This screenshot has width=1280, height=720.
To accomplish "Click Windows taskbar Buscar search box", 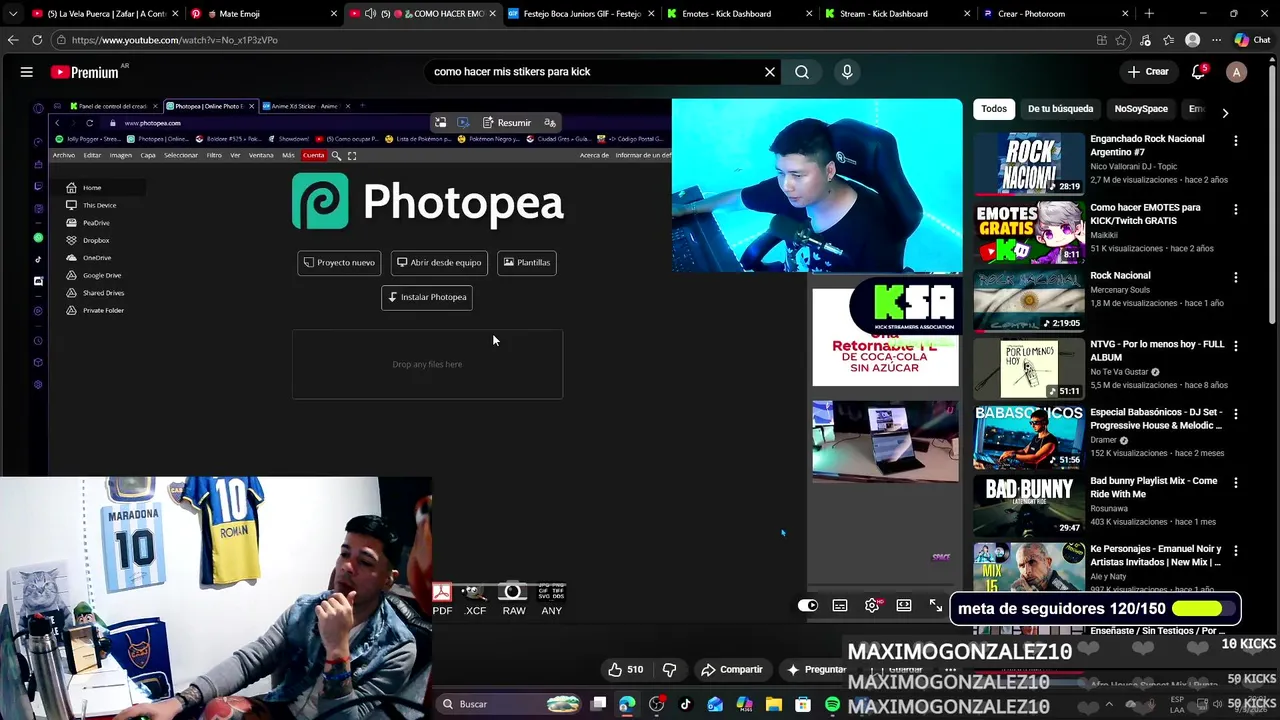I will tap(510, 704).
